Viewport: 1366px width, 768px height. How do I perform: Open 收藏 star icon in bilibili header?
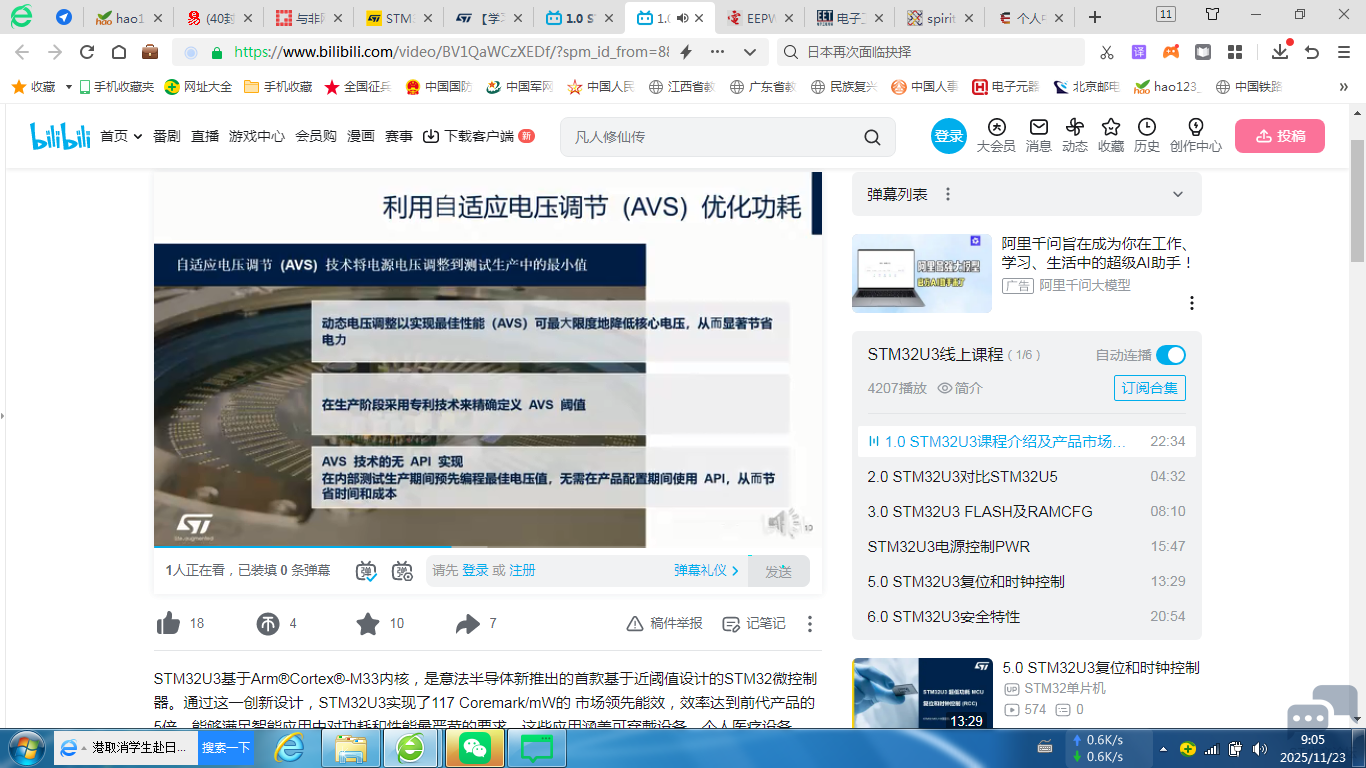pyautogui.click(x=1111, y=135)
